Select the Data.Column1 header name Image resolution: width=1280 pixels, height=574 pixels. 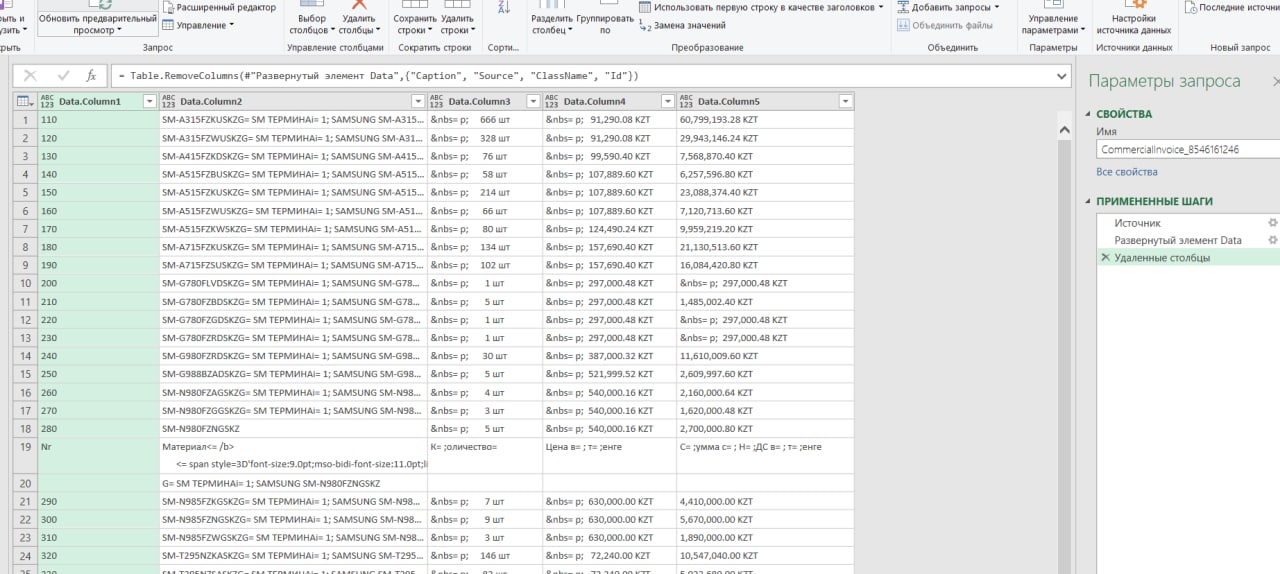pyautogui.click(x=90, y=101)
